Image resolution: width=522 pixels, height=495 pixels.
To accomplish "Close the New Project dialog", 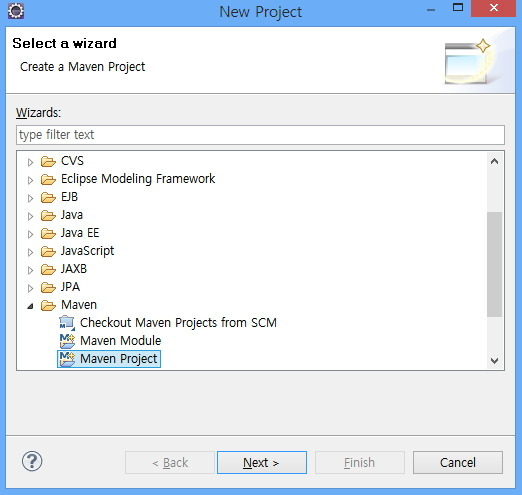I will coord(493,8).
